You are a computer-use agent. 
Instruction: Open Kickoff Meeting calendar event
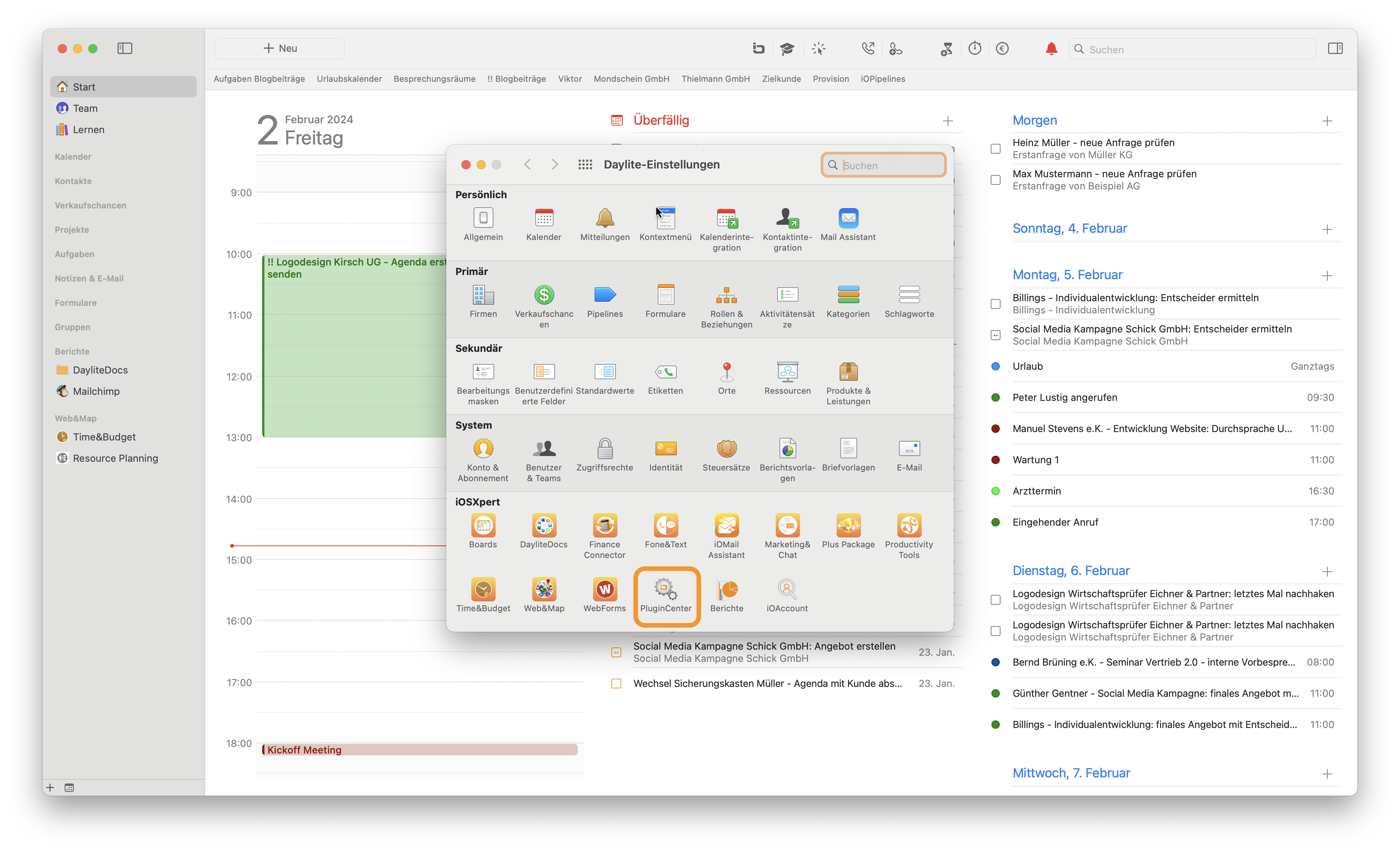pyautogui.click(x=419, y=750)
